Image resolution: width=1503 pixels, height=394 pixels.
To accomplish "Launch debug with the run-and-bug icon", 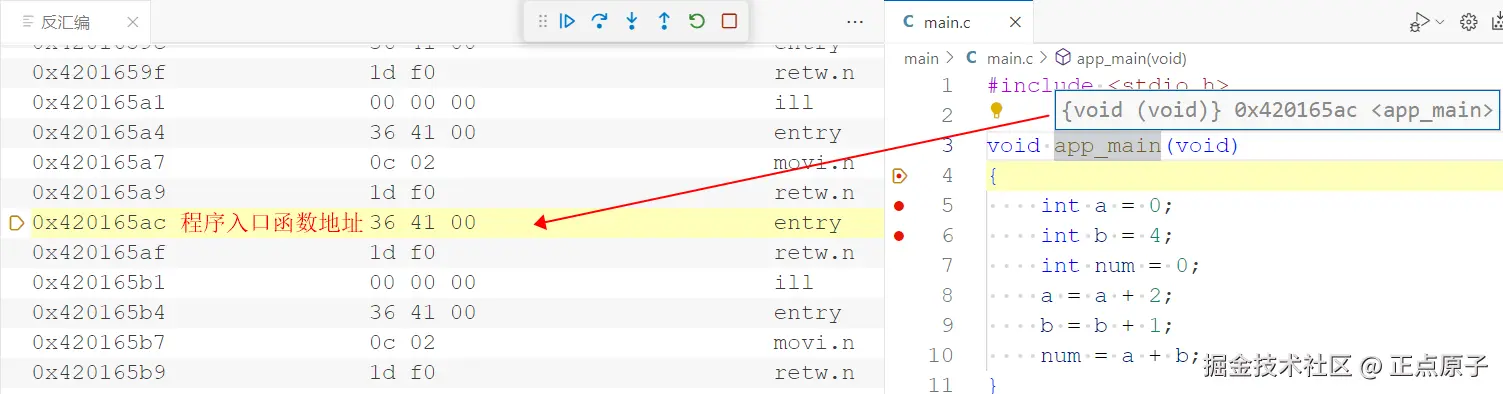I will tap(1419, 22).
